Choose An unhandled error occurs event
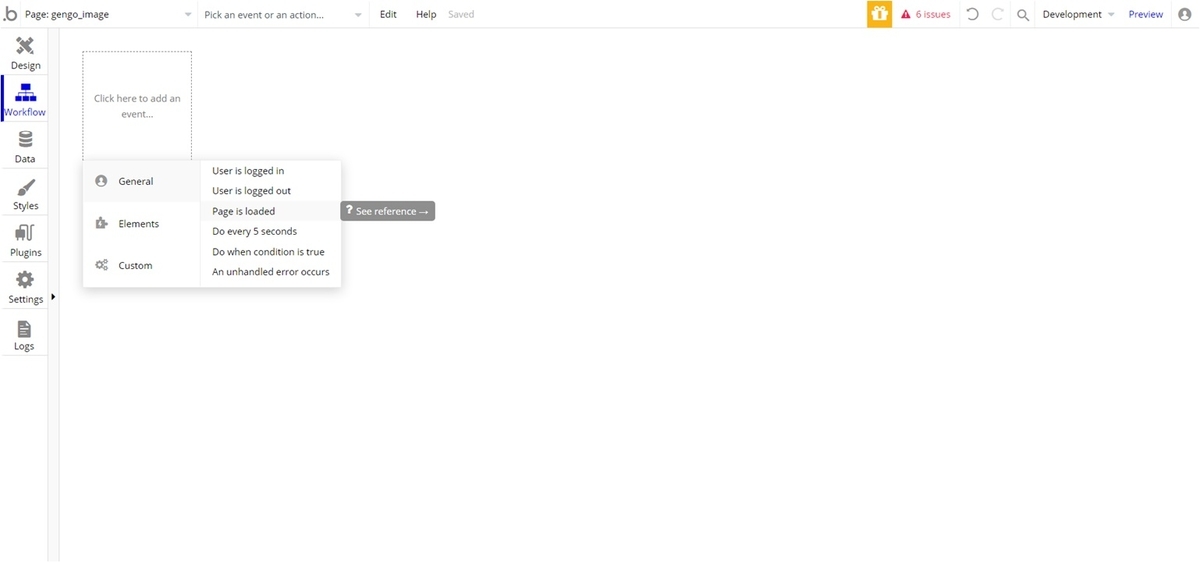 point(270,272)
